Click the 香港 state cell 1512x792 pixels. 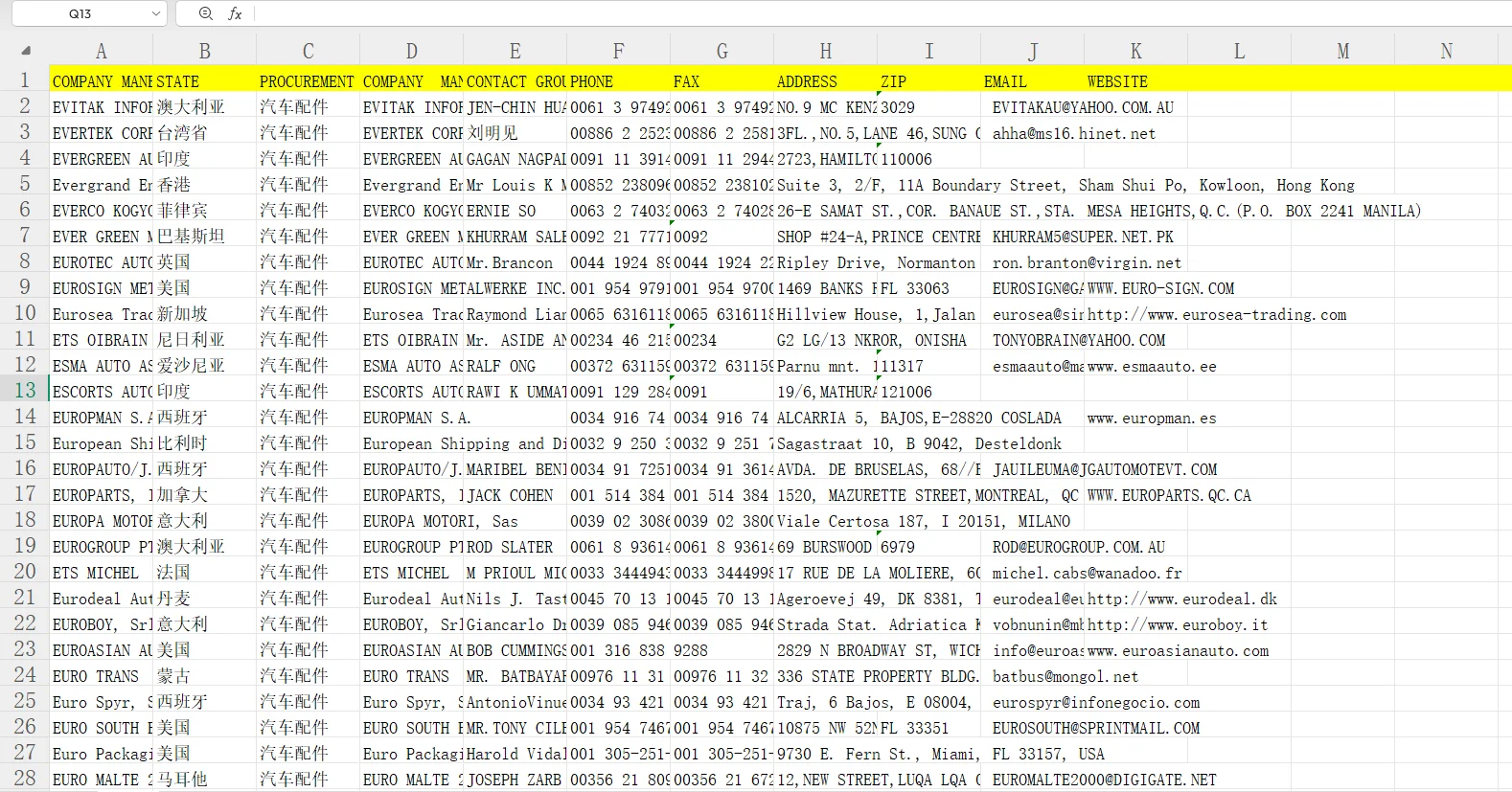[x=204, y=185]
